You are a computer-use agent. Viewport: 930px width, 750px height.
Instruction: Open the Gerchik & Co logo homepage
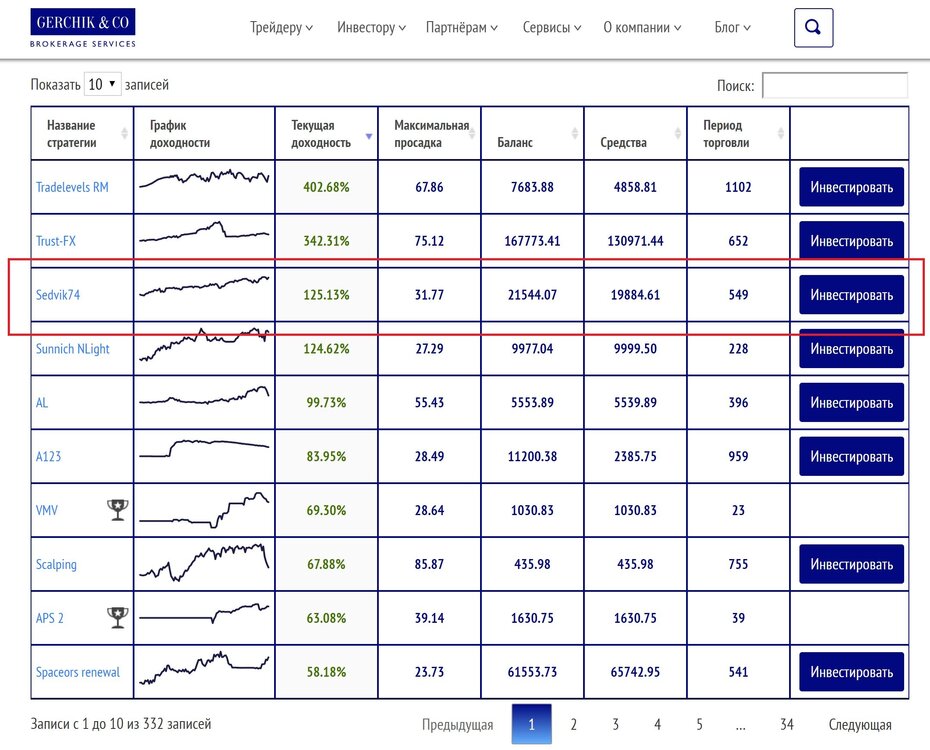tap(82, 28)
